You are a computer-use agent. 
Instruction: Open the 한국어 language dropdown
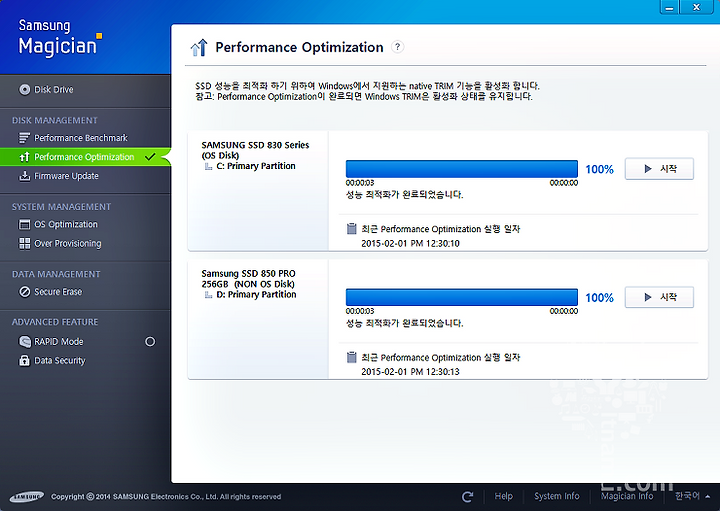coord(692,496)
